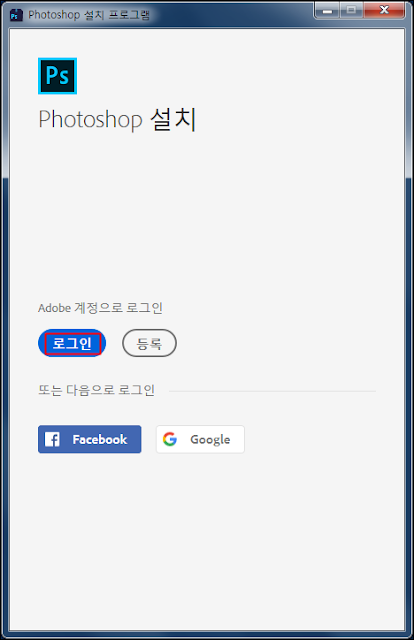Image resolution: width=414 pixels, height=640 pixels.
Task: Click the Photoshop 설치 heading
Action: 118,120
